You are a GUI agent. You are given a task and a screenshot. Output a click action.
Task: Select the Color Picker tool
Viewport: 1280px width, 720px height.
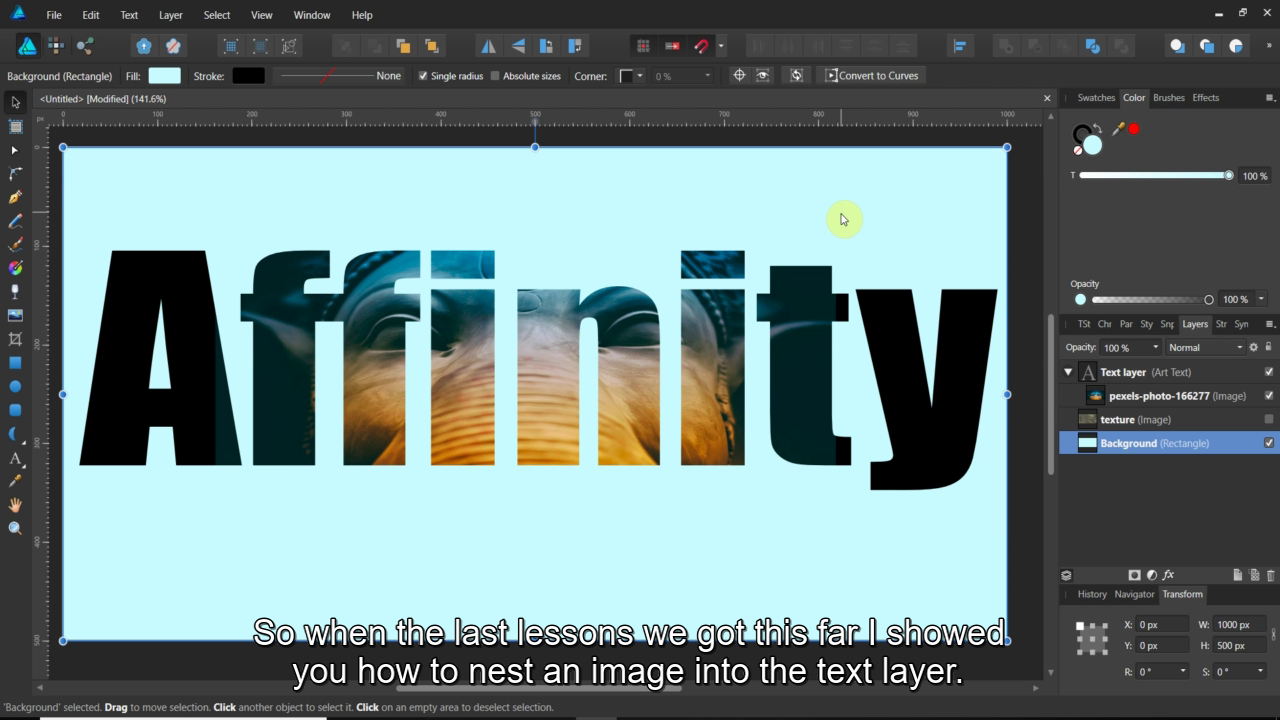(x=15, y=481)
